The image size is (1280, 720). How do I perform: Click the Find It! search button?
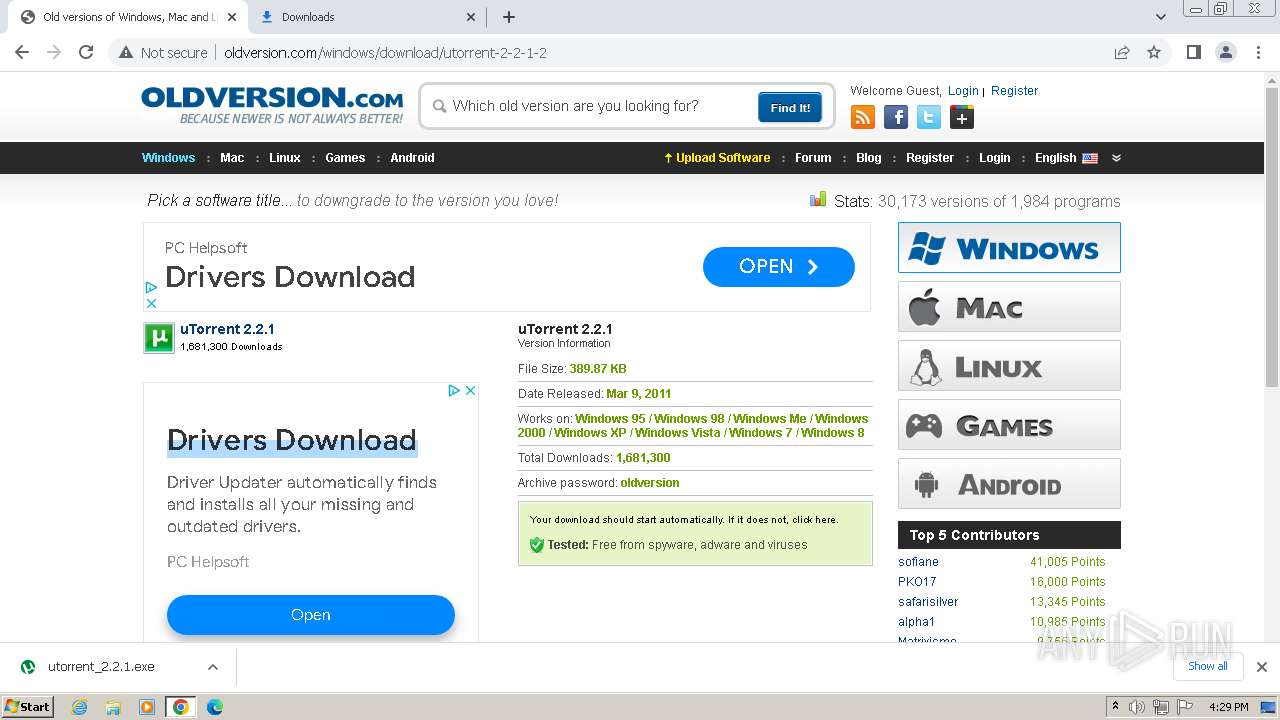[790, 107]
